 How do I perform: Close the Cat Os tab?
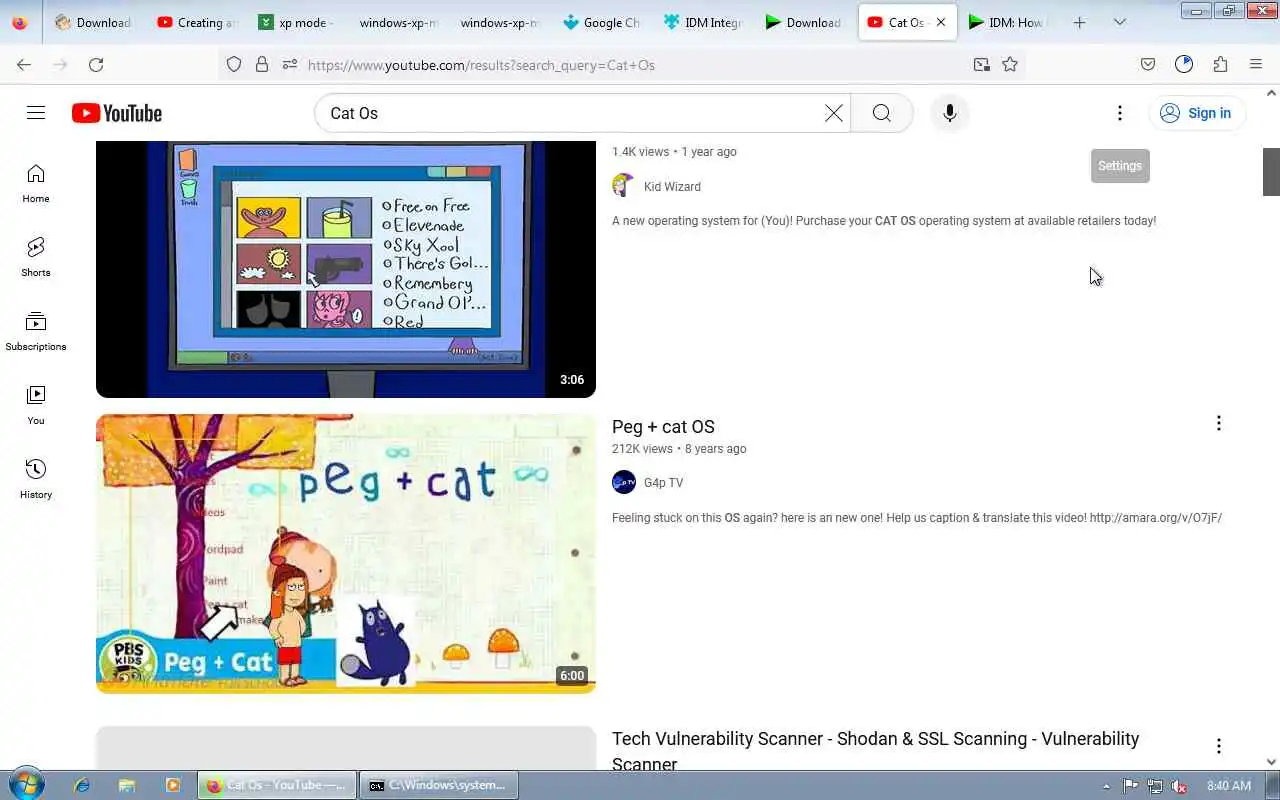click(x=940, y=22)
